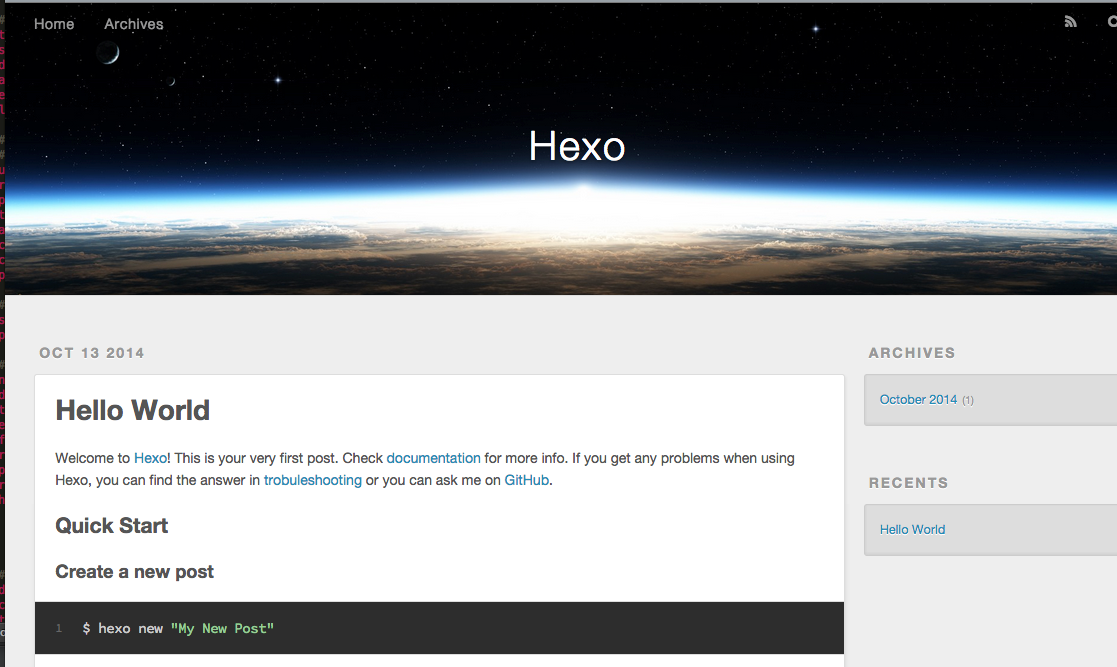Screen dimensions: 1117x667
Task: Open the documentation link
Action: pyautogui.click(x=433, y=458)
